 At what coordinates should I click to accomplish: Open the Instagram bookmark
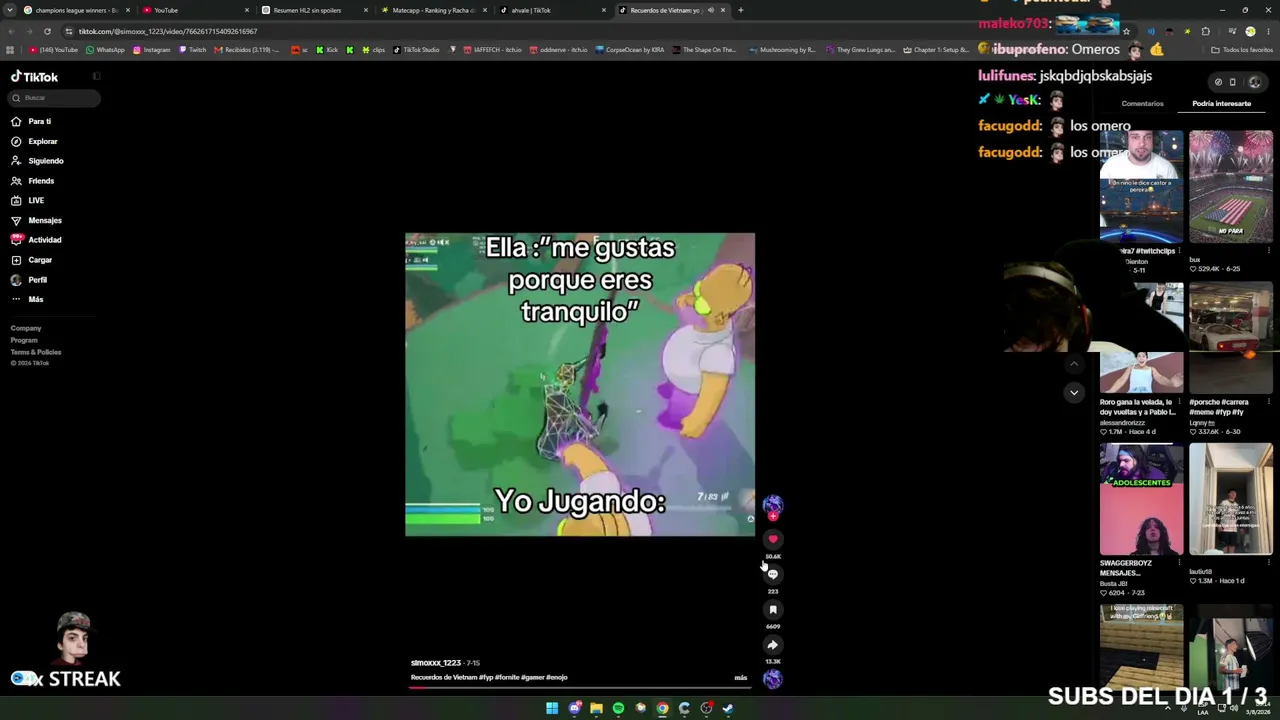point(152,50)
